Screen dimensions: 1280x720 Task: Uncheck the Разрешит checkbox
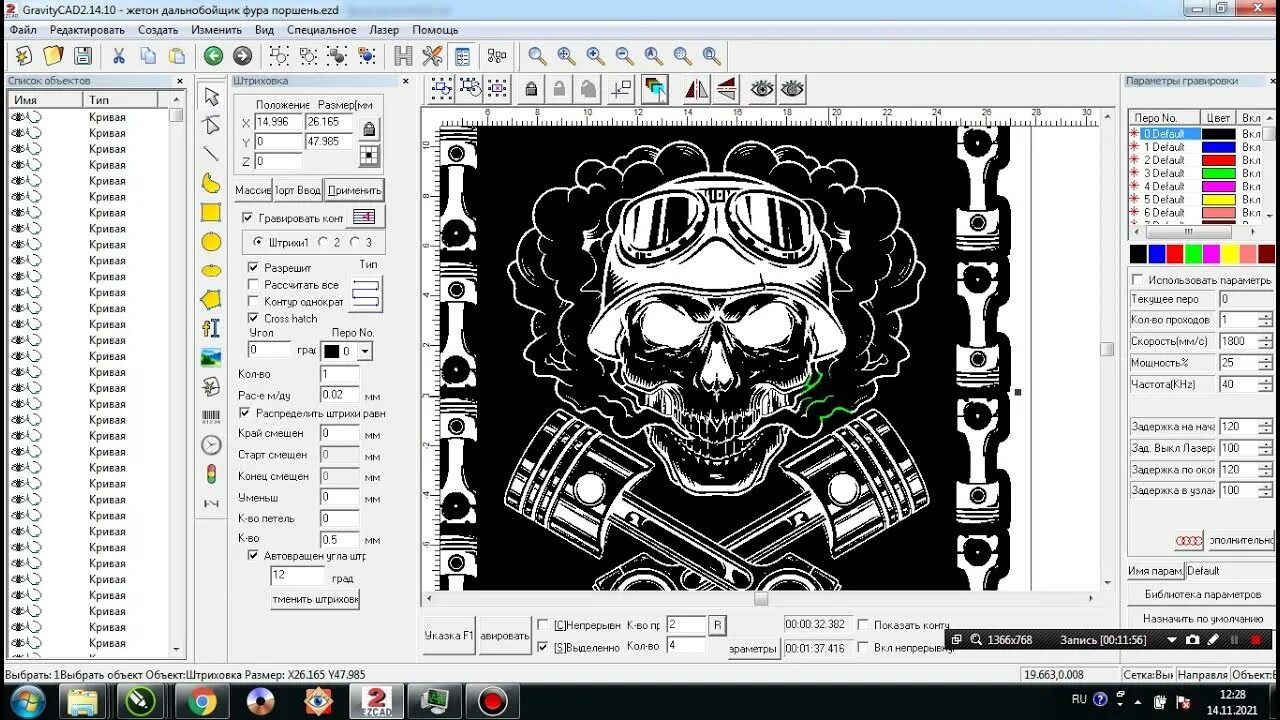click(253, 268)
